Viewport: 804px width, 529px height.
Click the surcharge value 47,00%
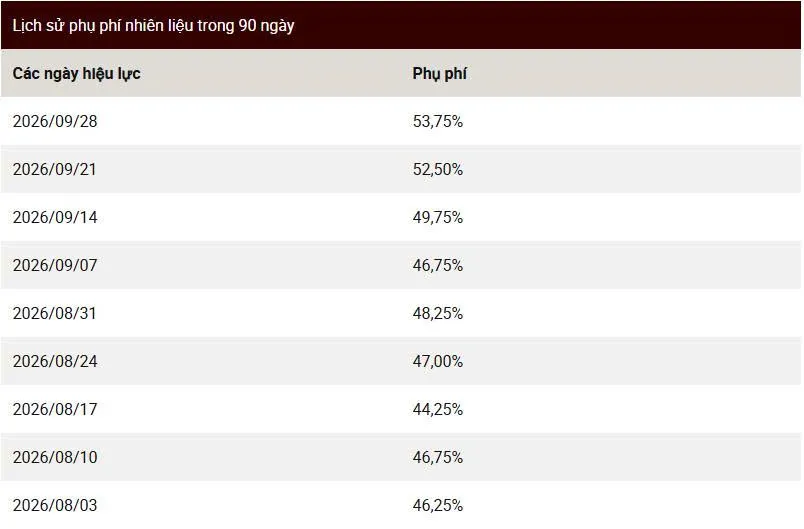438,361
